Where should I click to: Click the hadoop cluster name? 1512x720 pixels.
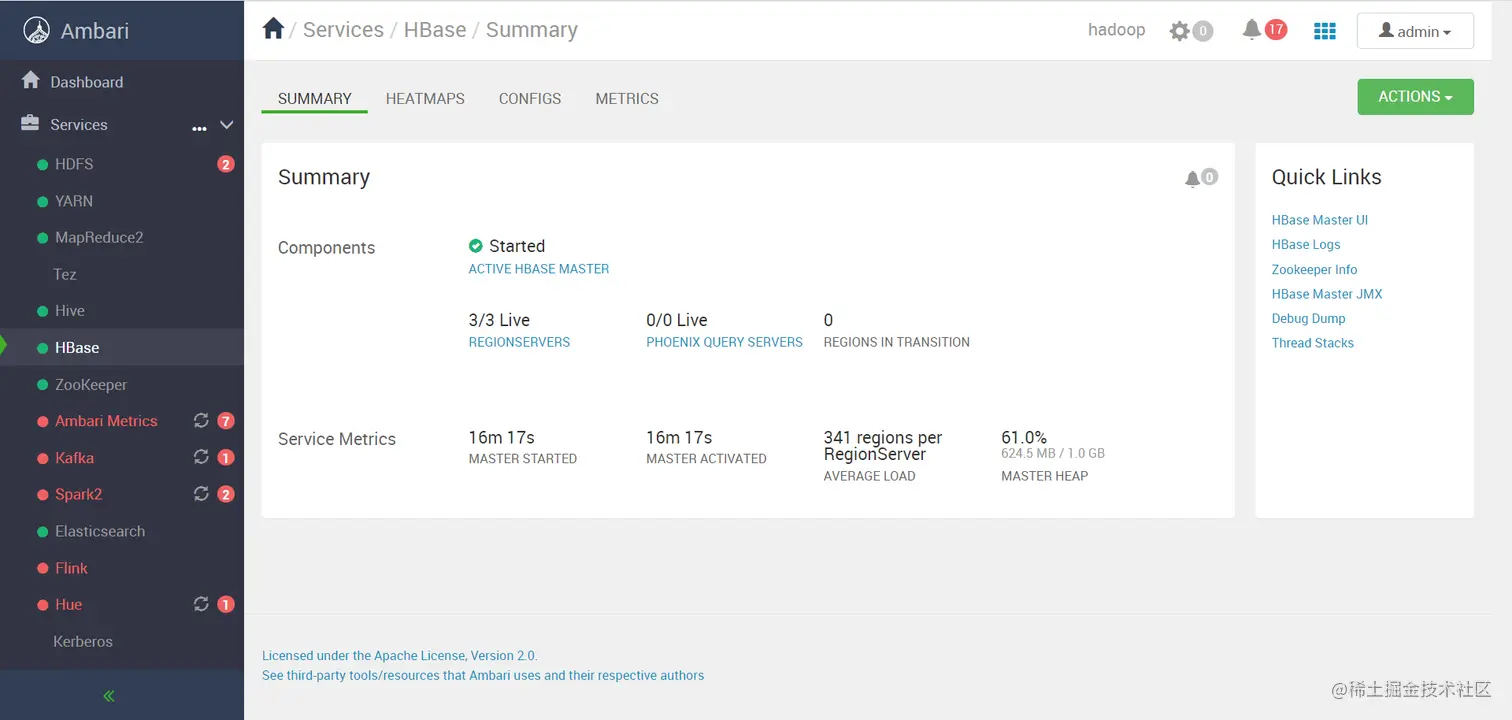pos(1116,30)
